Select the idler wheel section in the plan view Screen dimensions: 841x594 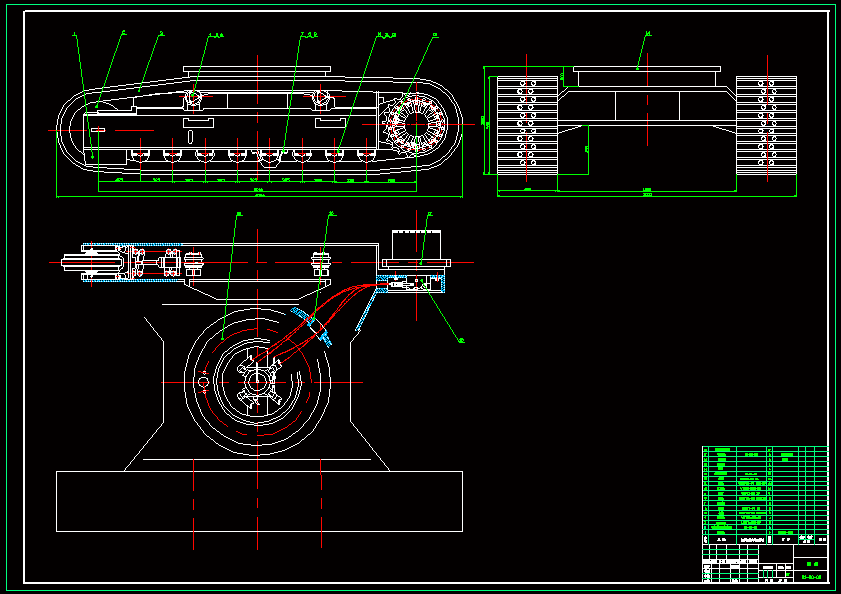[x=92, y=262]
